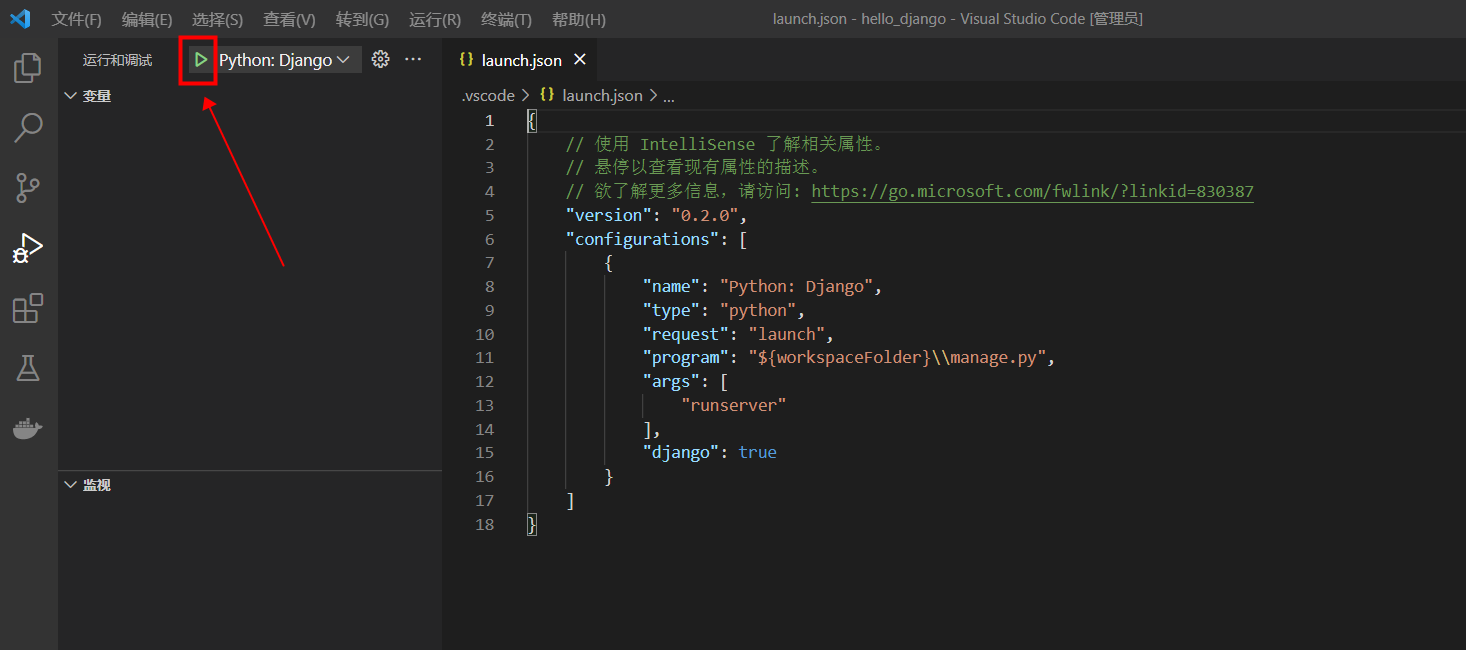Click the "configurations" key
The width and height of the screenshot is (1466, 650).
642,239
